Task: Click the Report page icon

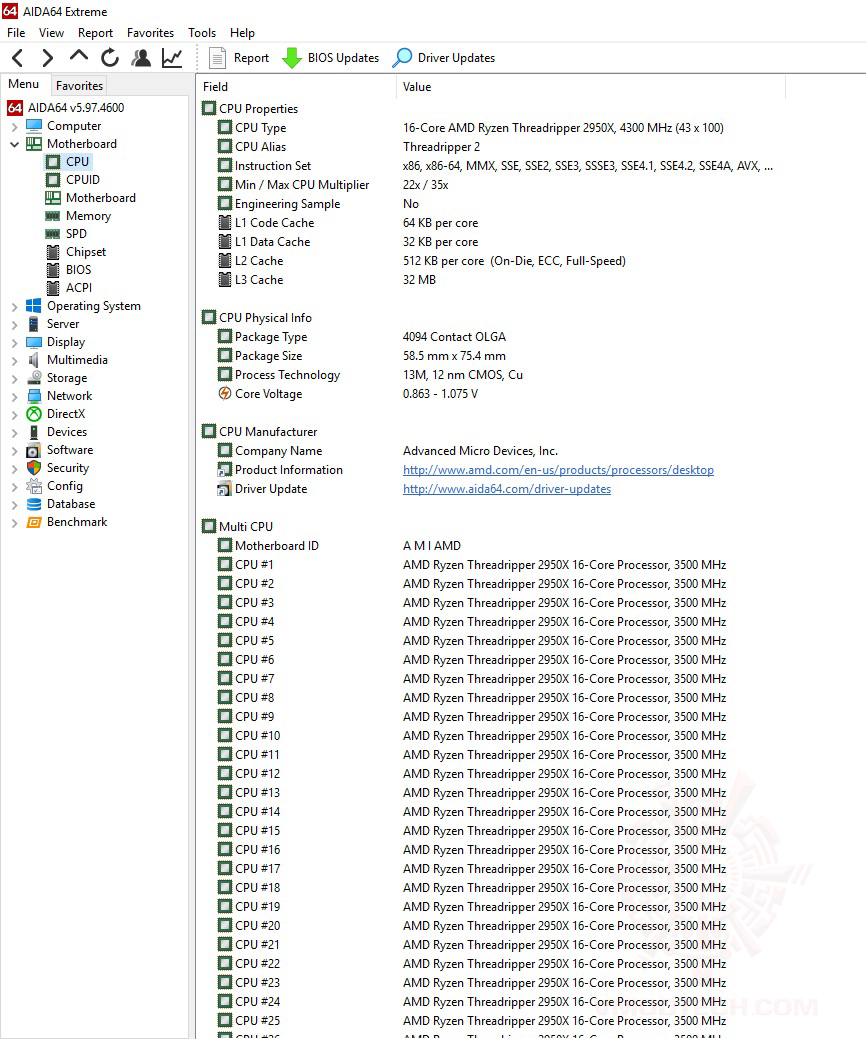Action: pyautogui.click(x=217, y=58)
